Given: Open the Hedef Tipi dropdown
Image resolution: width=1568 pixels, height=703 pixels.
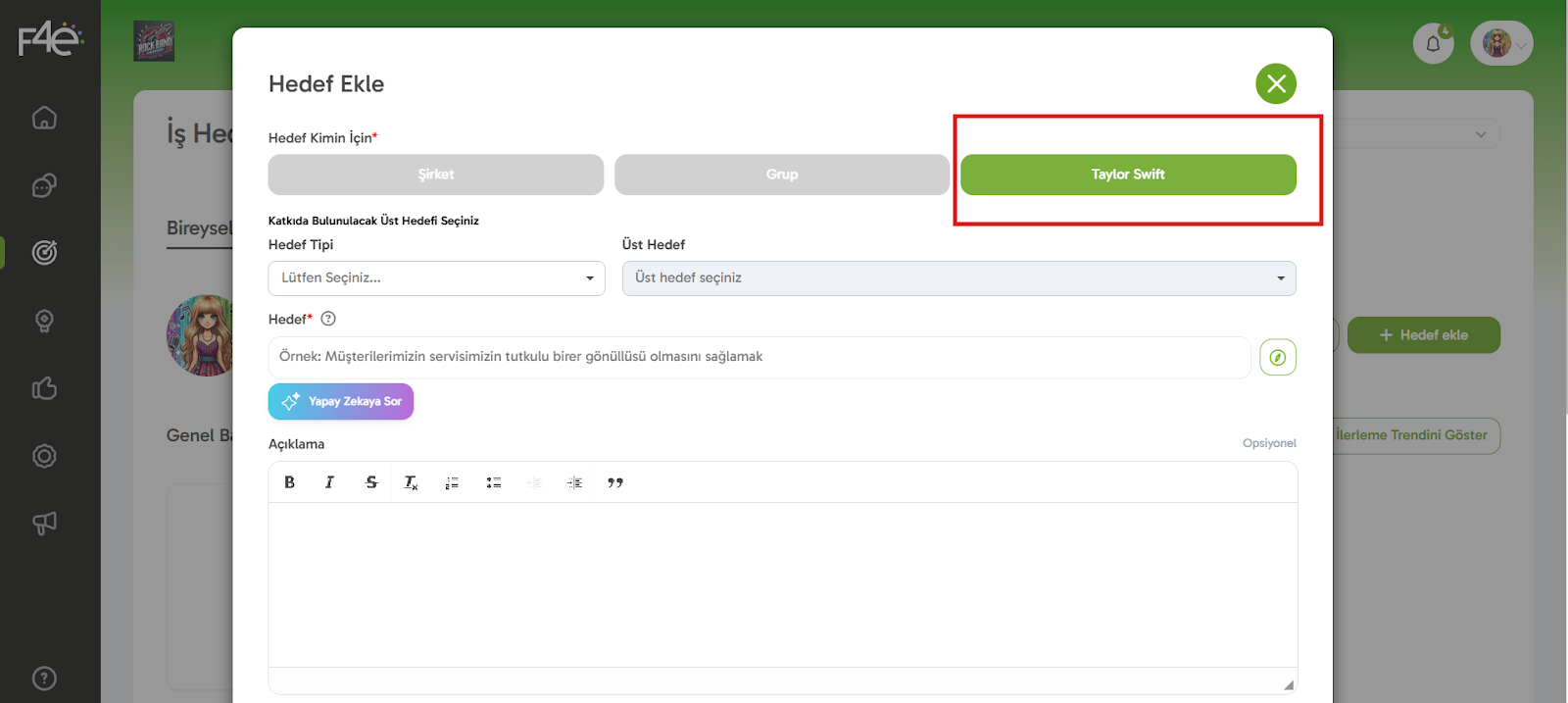Looking at the screenshot, I should tap(436, 278).
